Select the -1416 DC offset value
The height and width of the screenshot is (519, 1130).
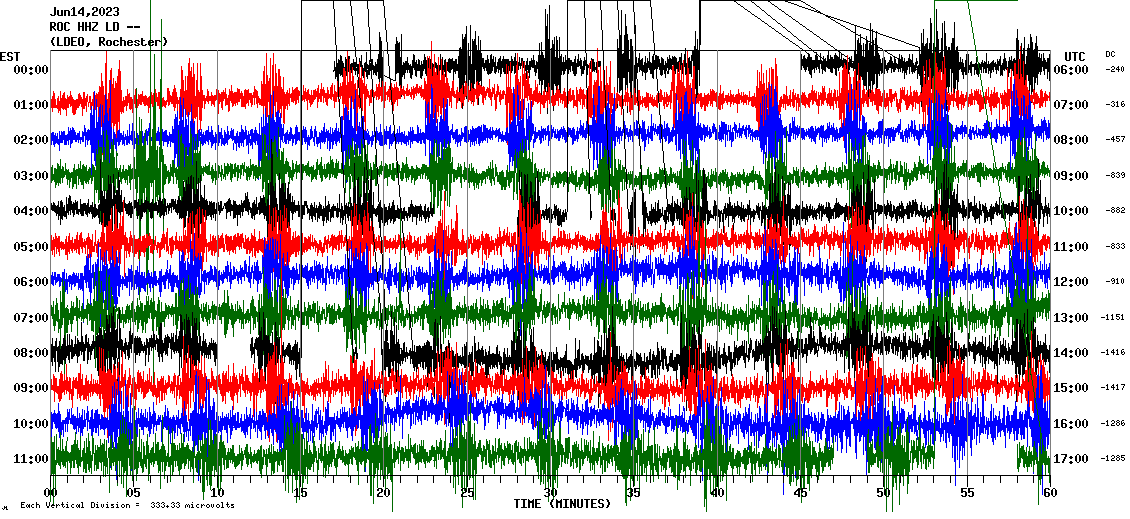(x=1113, y=353)
